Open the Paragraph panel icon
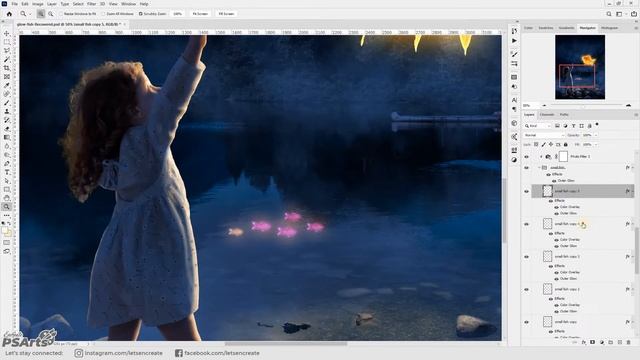 pyautogui.click(x=514, y=109)
